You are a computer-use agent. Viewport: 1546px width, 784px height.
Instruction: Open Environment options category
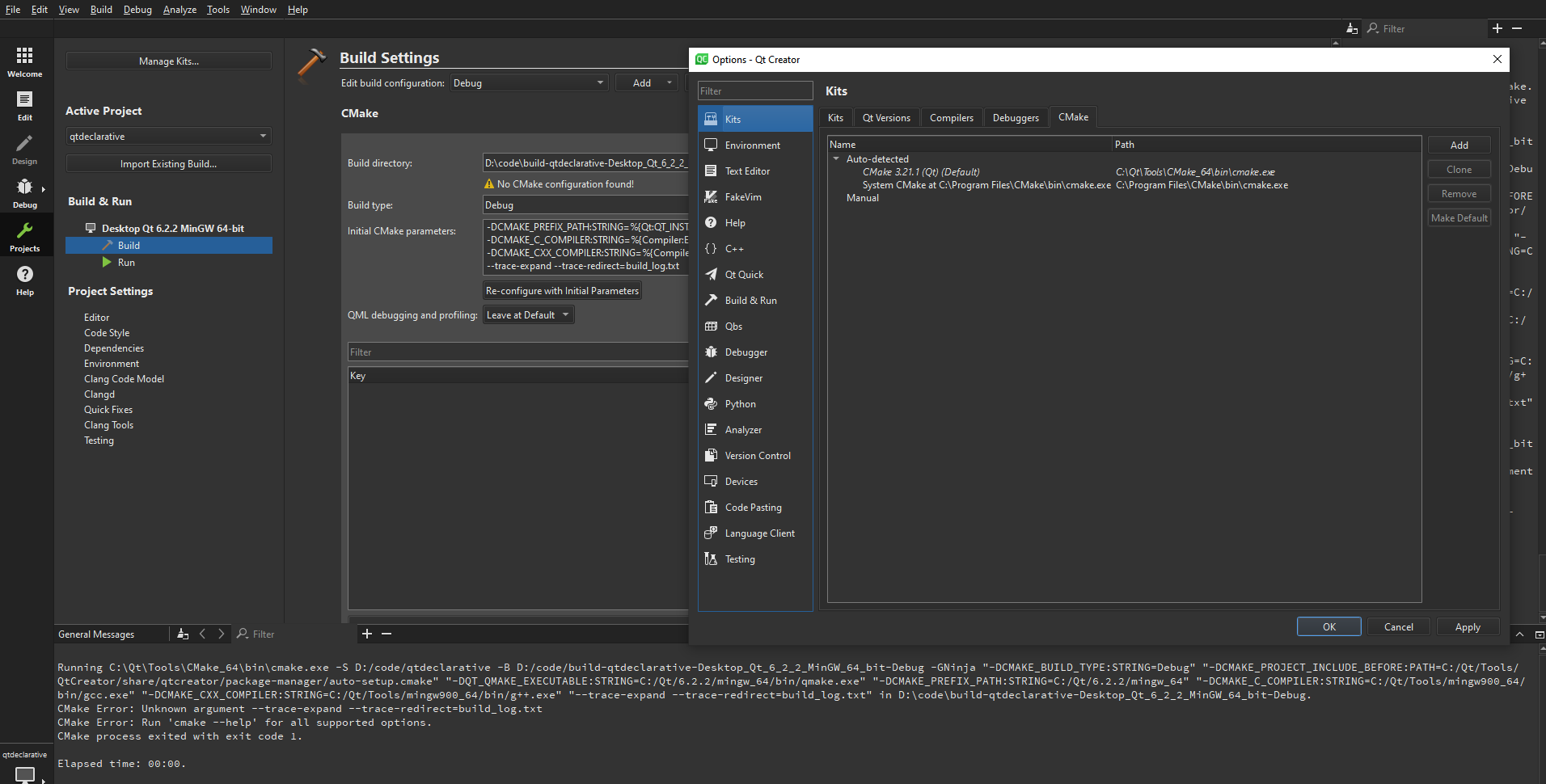point(755,145)
